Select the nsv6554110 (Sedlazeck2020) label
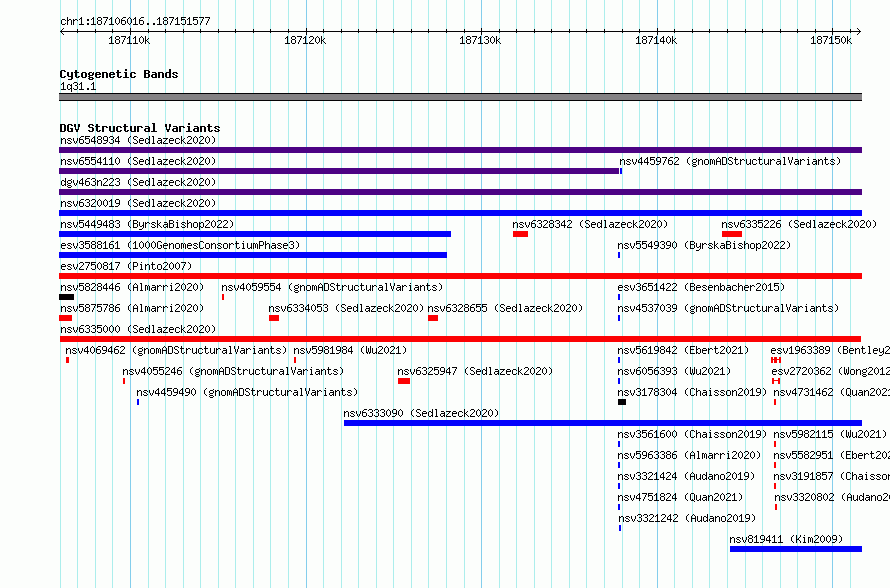 (x=138, y=161)
